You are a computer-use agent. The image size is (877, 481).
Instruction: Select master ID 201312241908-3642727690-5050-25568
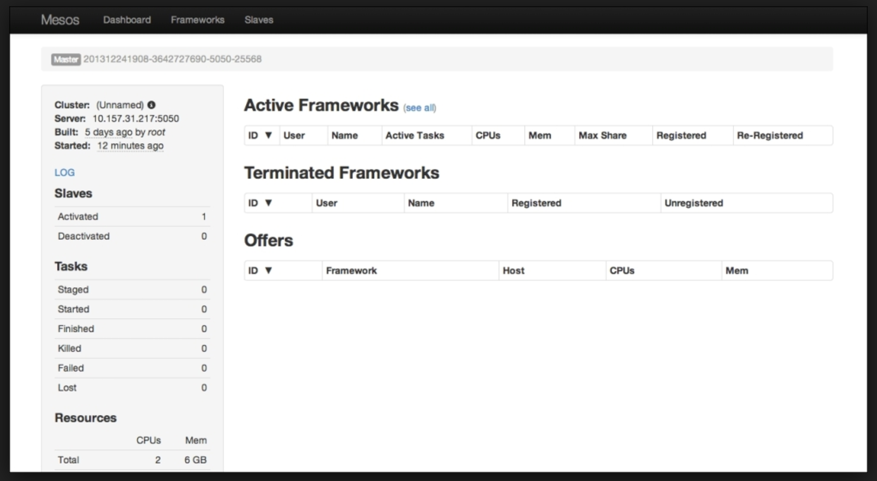(172, 59)
